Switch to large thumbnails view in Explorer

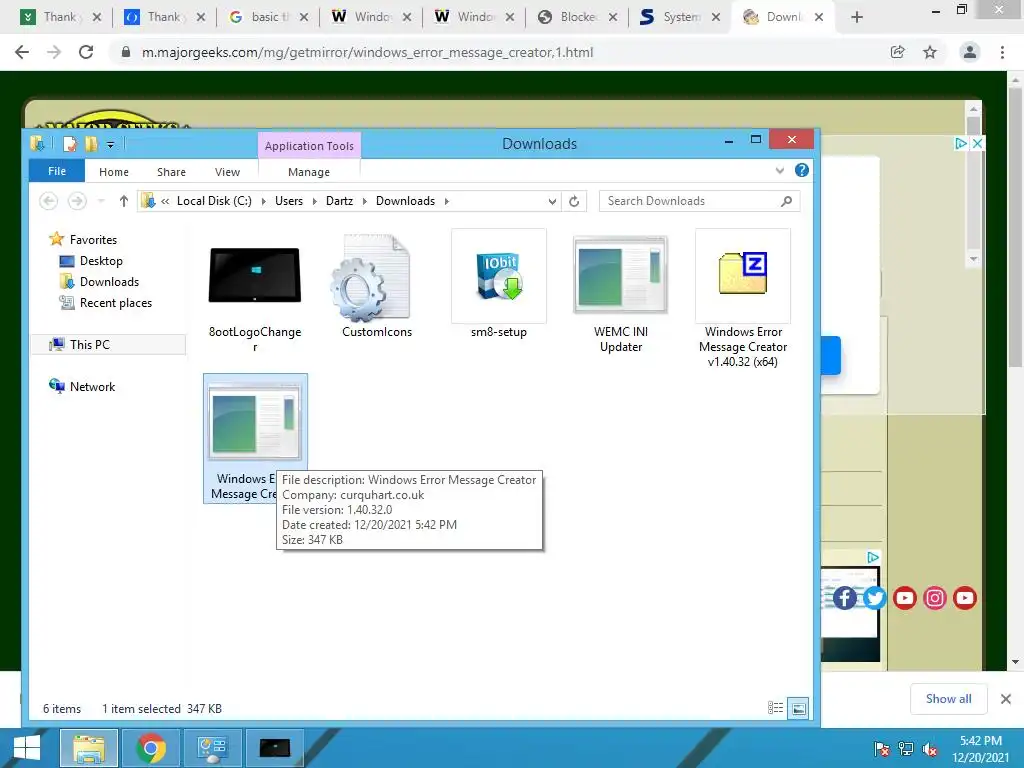tap(799, 708)
